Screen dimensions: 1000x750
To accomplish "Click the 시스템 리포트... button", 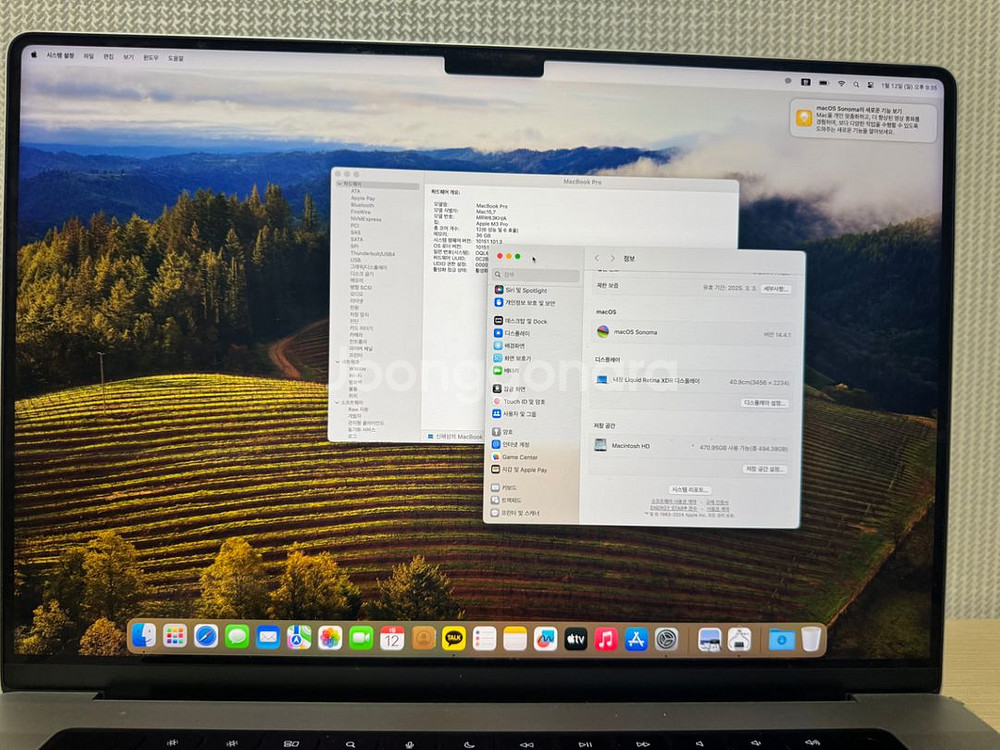I will (x=689, y=490).
